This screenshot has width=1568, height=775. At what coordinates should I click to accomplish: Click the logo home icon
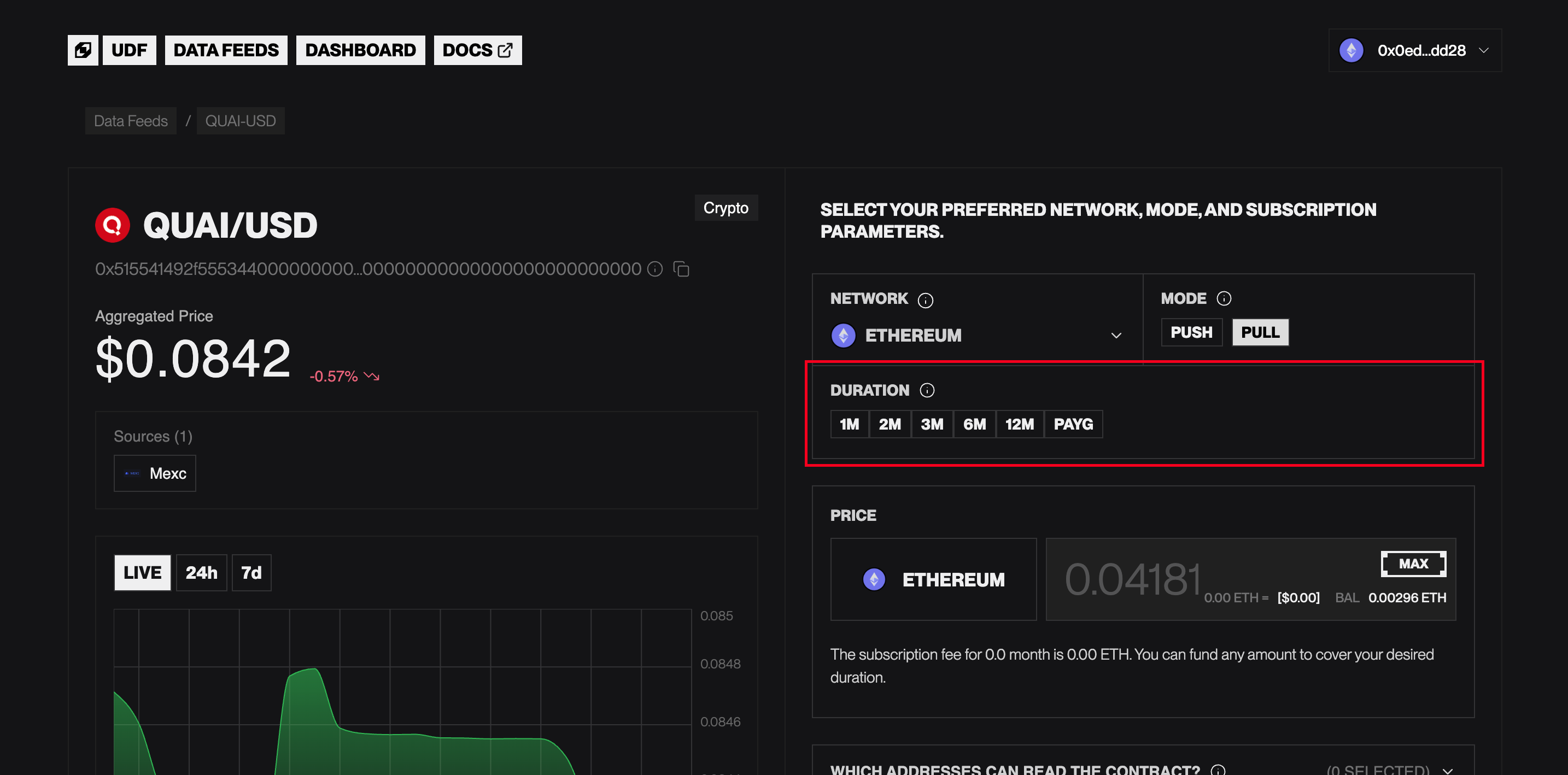(x=83, y=50)
